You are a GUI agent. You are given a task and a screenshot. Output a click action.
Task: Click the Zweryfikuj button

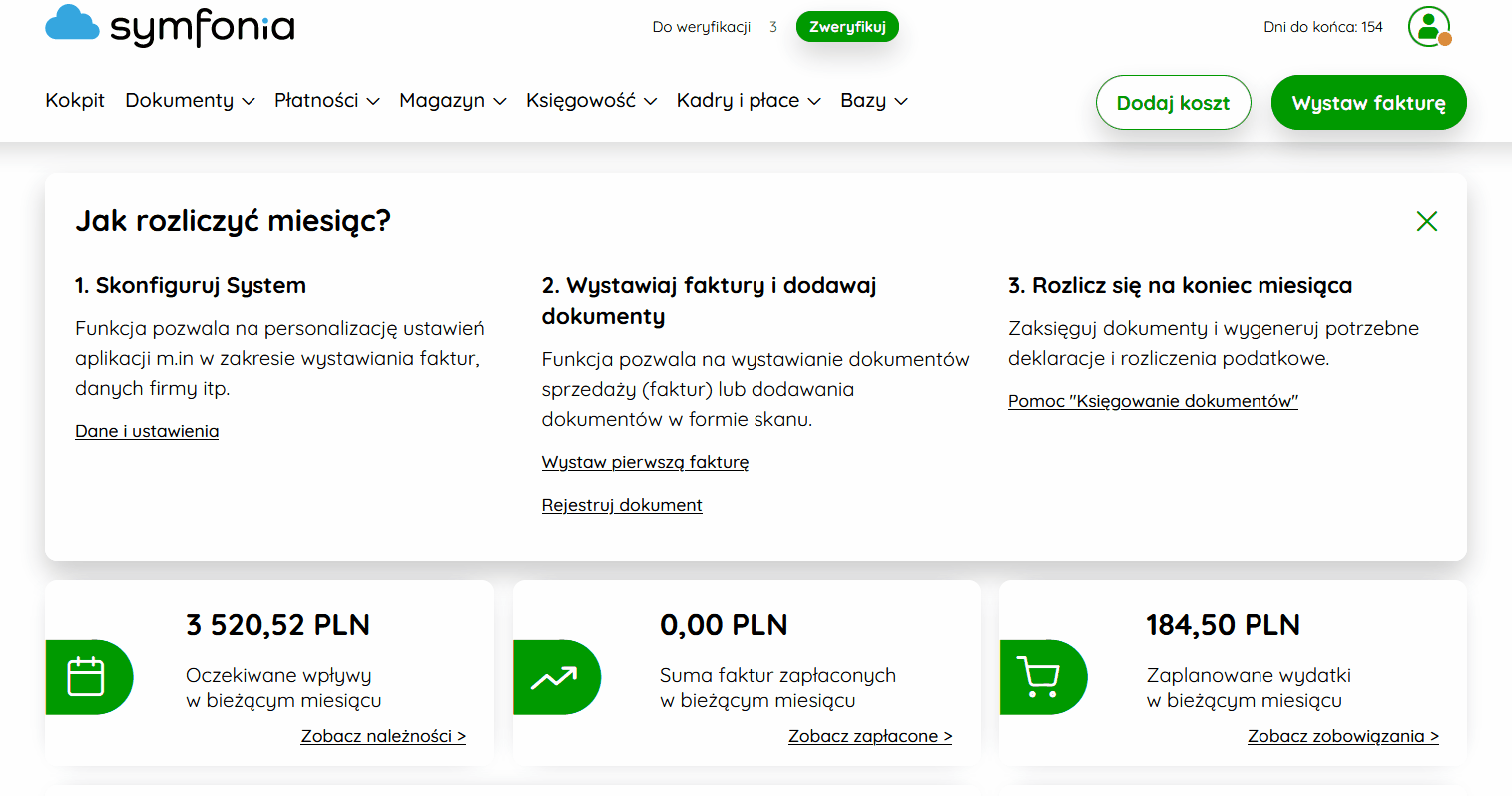tap(847, 27)
